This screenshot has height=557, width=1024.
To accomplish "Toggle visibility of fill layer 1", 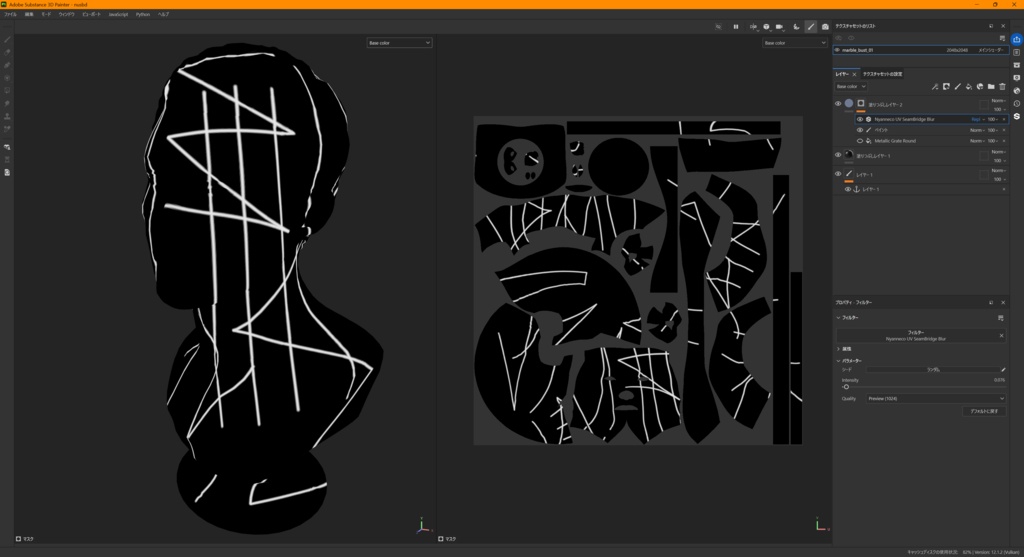I will point(838,155).
